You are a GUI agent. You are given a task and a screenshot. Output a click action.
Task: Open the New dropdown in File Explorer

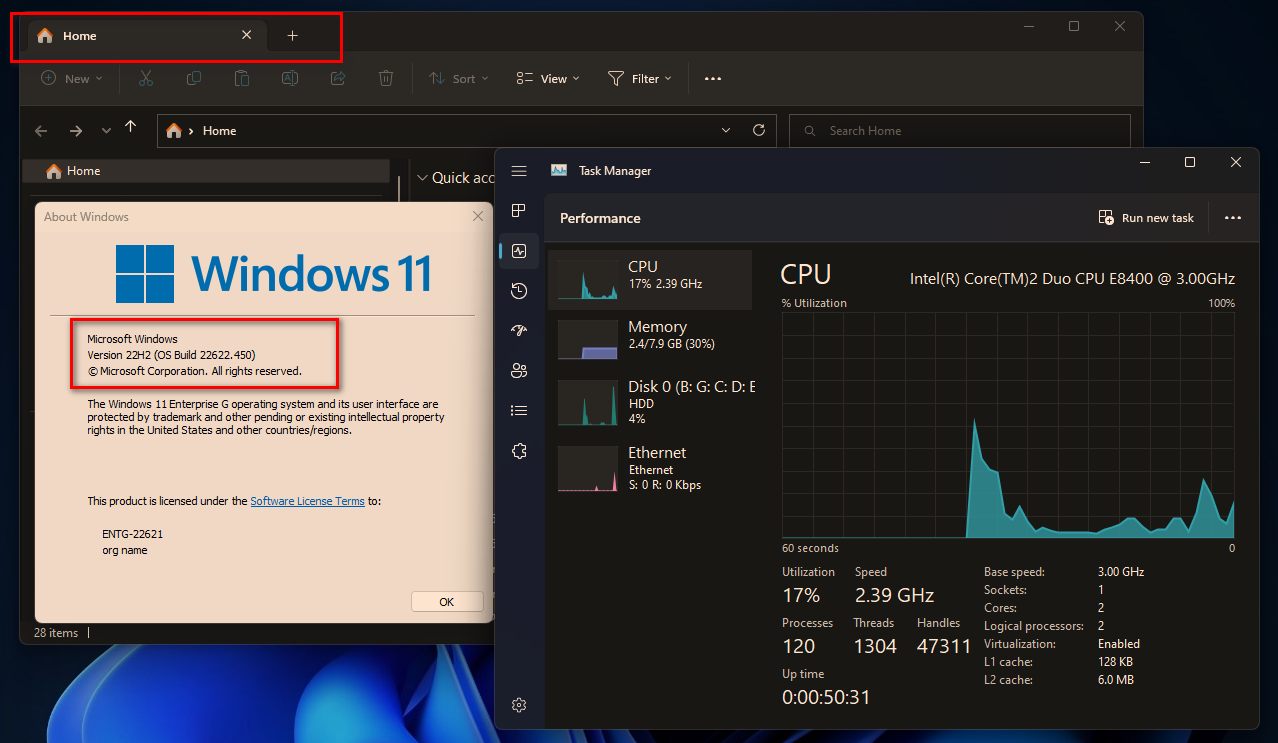(x=72, y=78)
